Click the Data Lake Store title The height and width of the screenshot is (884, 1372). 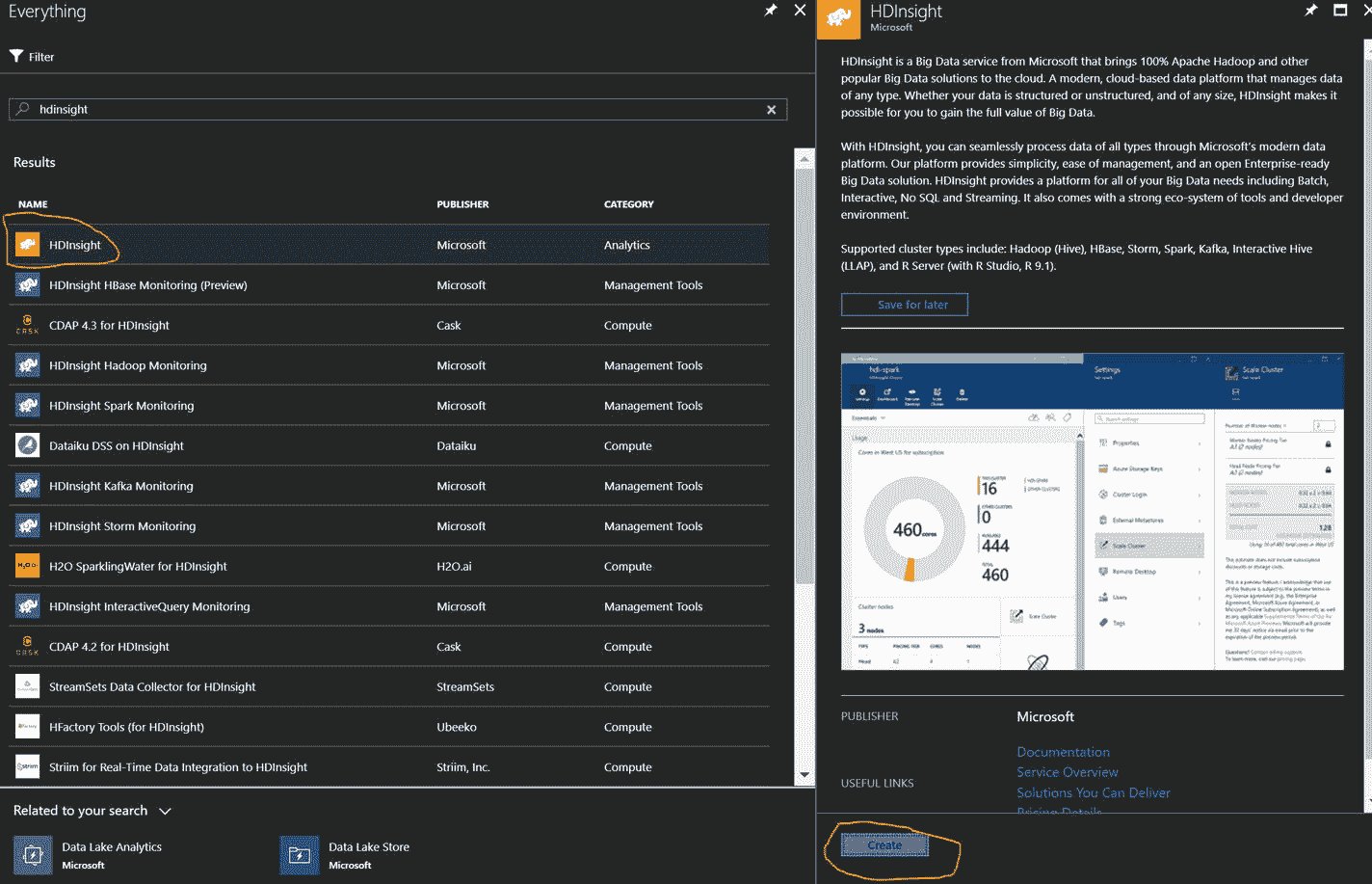click(x=369, y=847)
